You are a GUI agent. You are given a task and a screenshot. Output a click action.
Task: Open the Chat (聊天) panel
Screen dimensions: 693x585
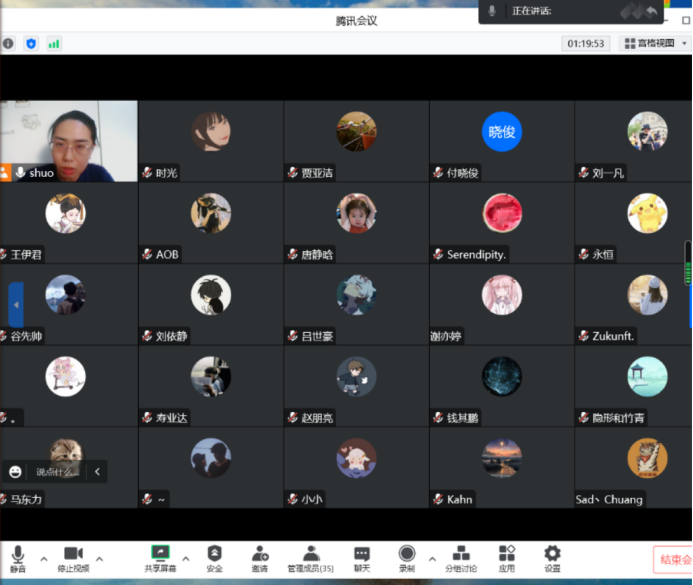click(361, 557)
